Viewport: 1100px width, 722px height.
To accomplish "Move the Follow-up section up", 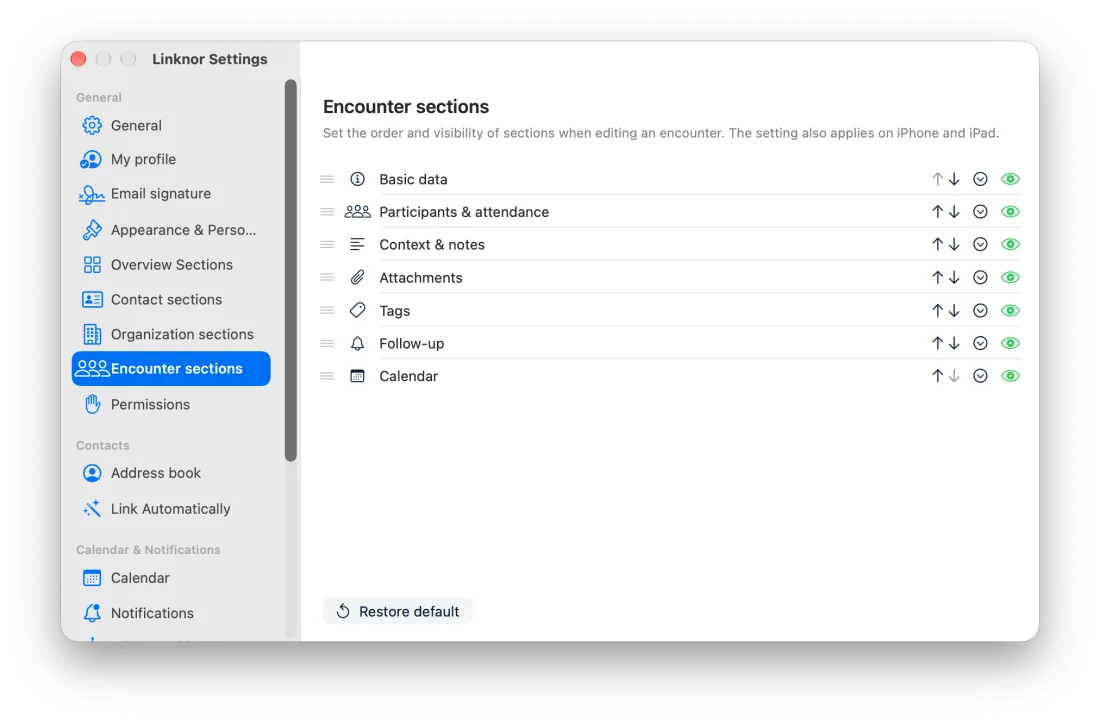I will pyautogui.click(x=937, y=344).
